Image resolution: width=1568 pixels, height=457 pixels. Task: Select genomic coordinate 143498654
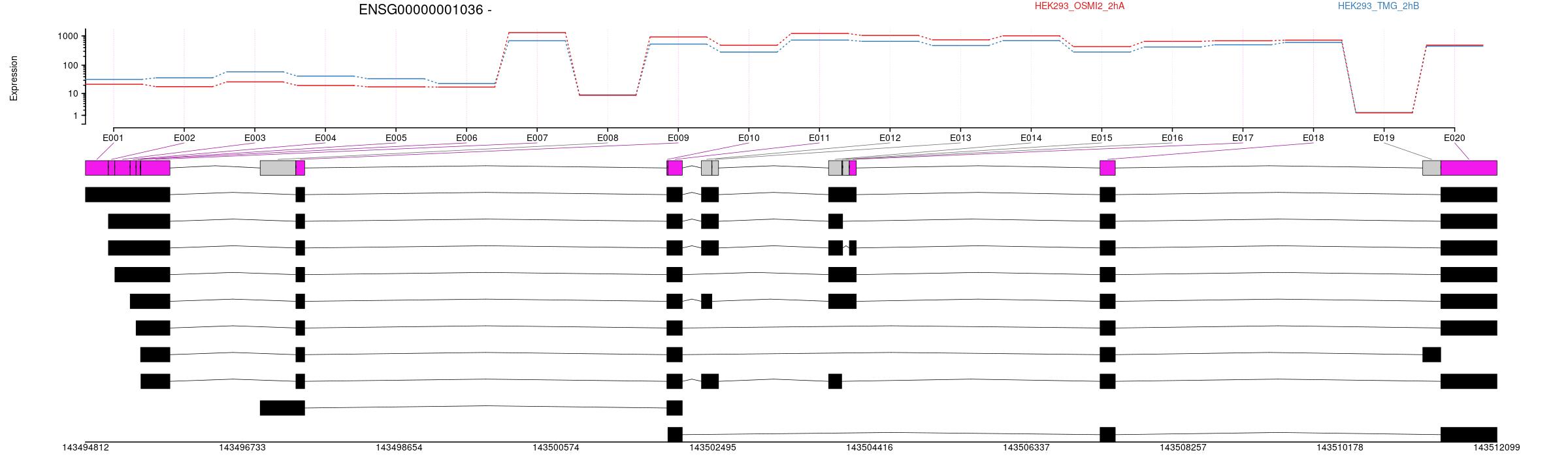tap(399, 448)
